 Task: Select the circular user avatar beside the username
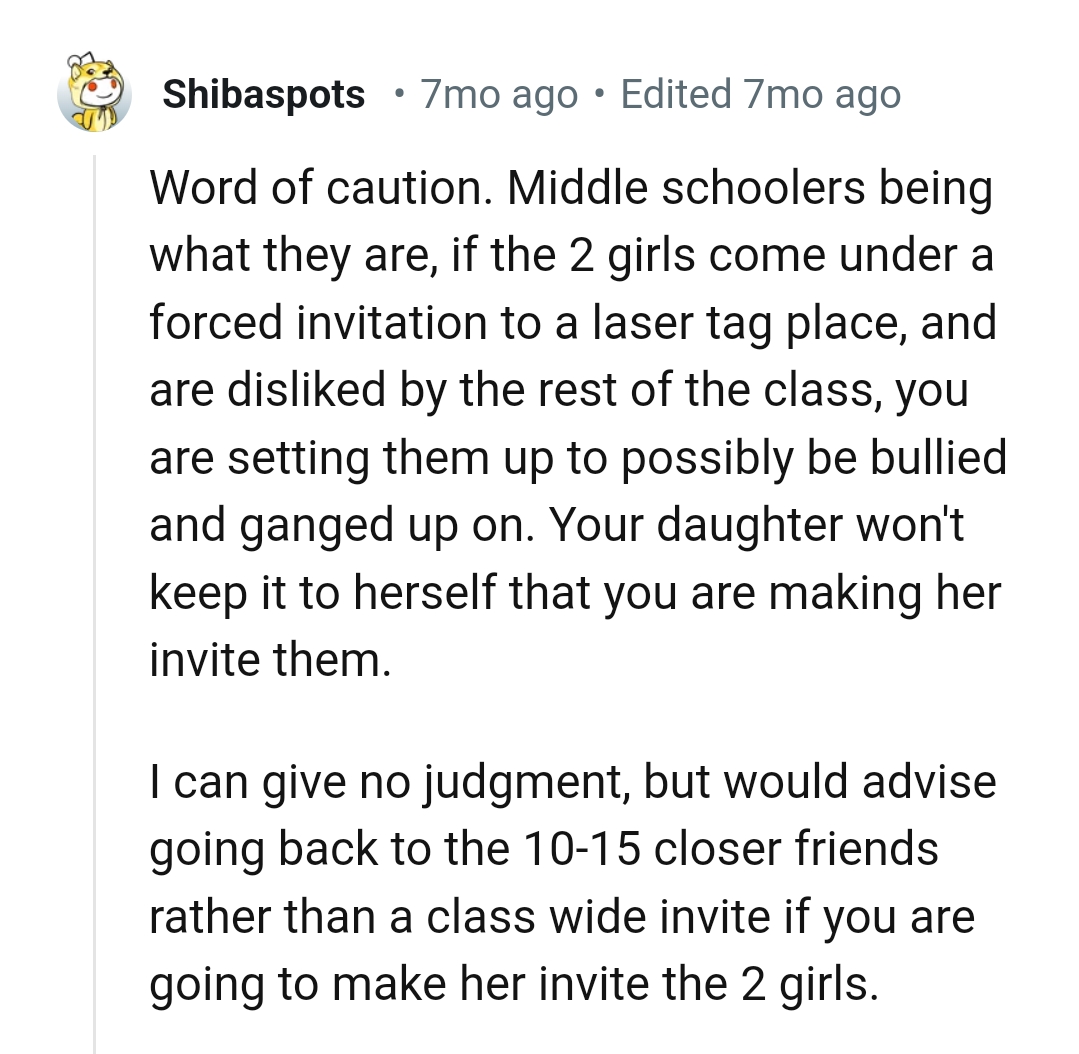[95, 92]
